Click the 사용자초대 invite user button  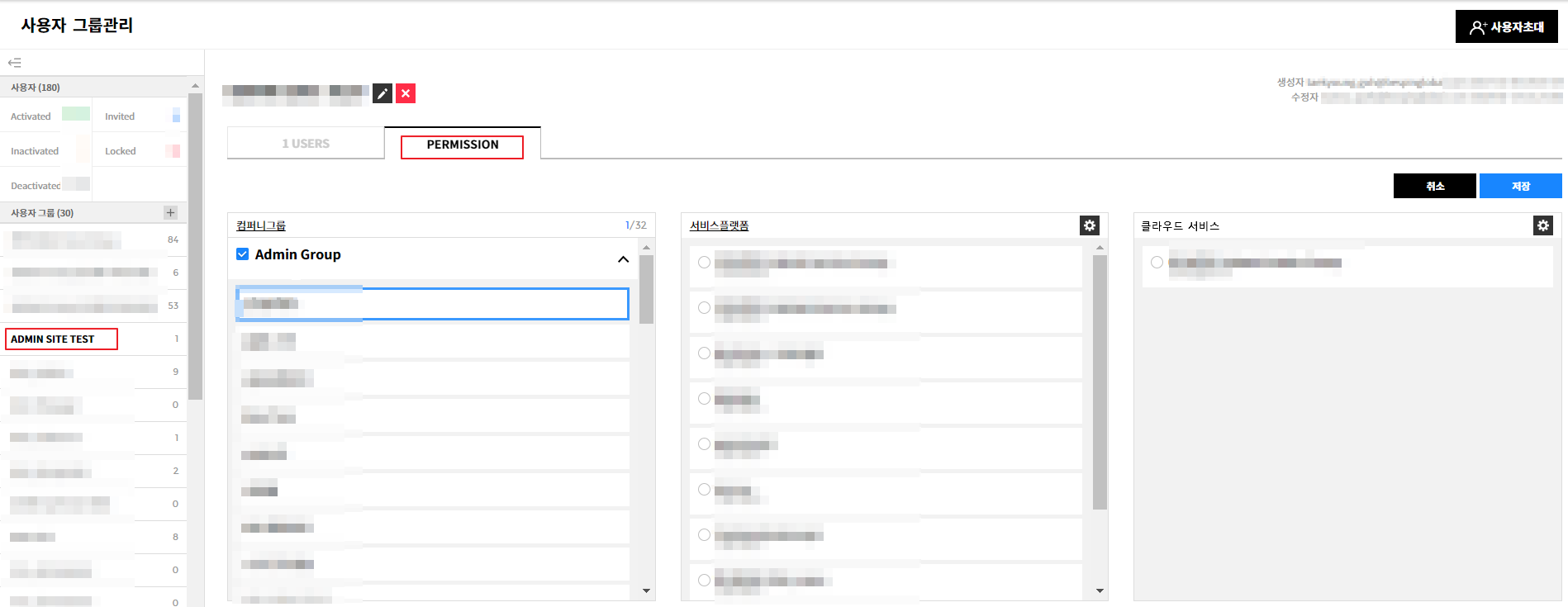1506,27
